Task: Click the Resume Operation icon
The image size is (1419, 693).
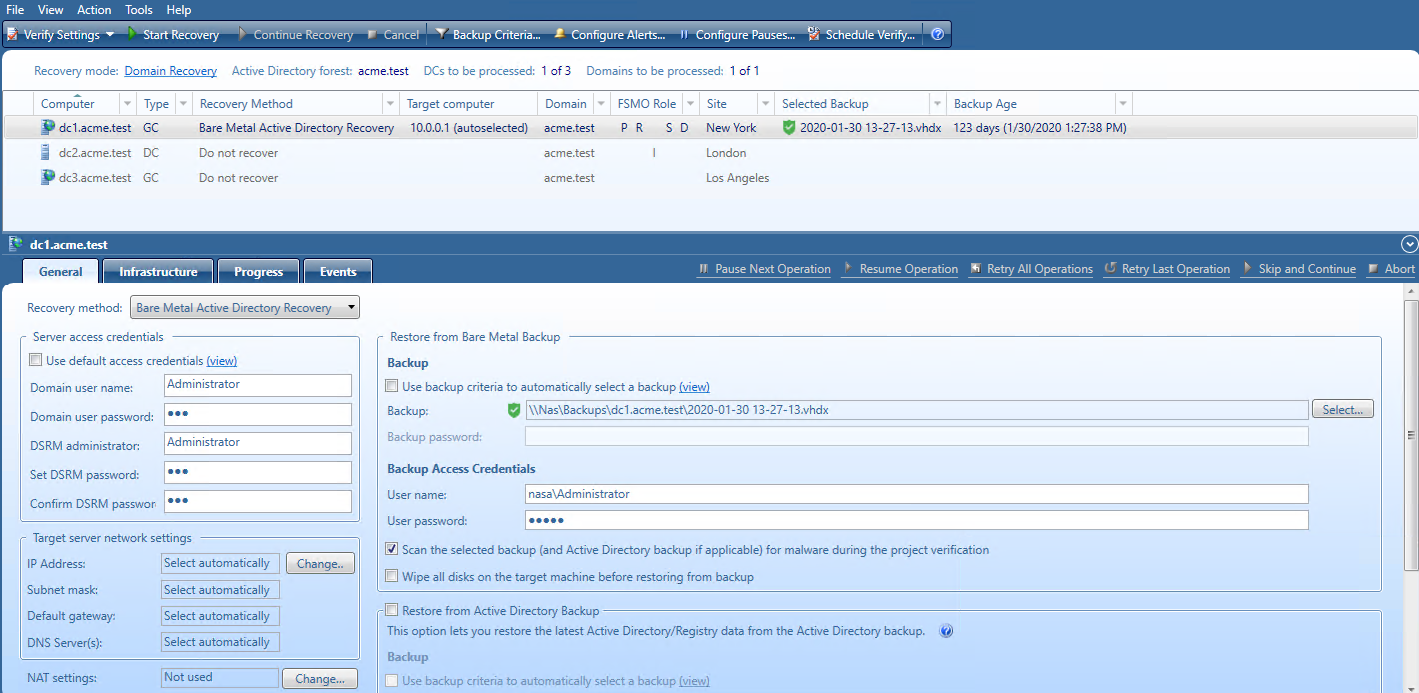Action: click(849, 268)
